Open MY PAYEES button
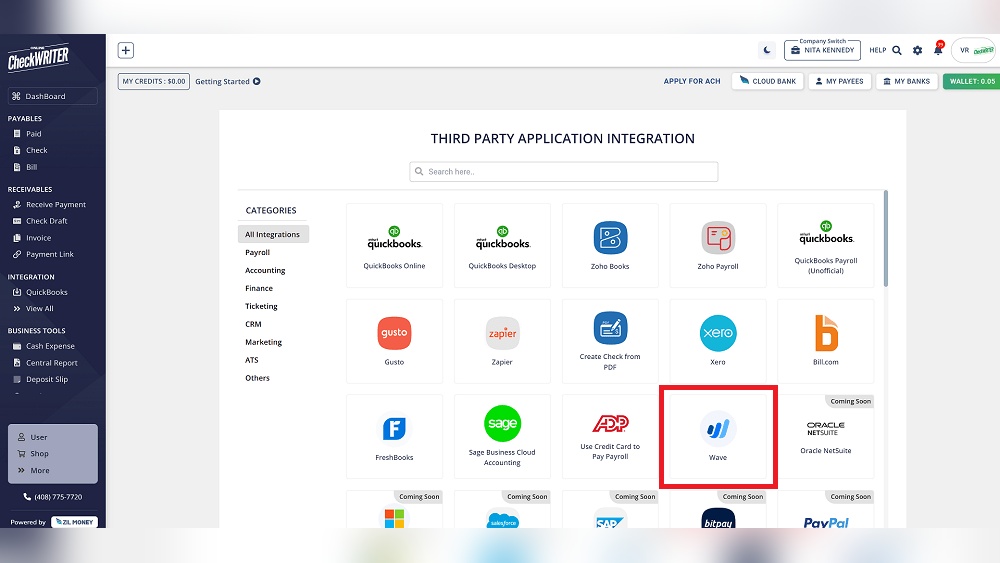The height and width of the screenshot is (563, 1000). coord(839,82)
